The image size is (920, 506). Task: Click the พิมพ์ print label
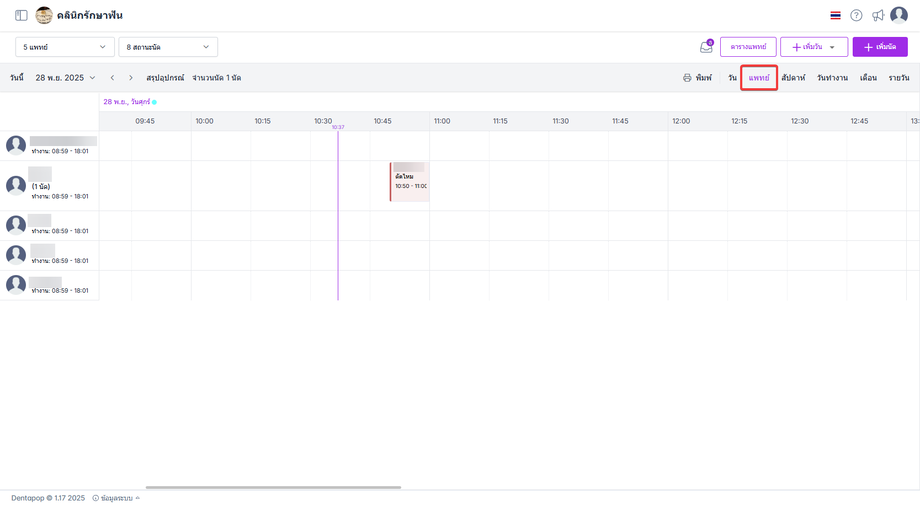point(703,77)
